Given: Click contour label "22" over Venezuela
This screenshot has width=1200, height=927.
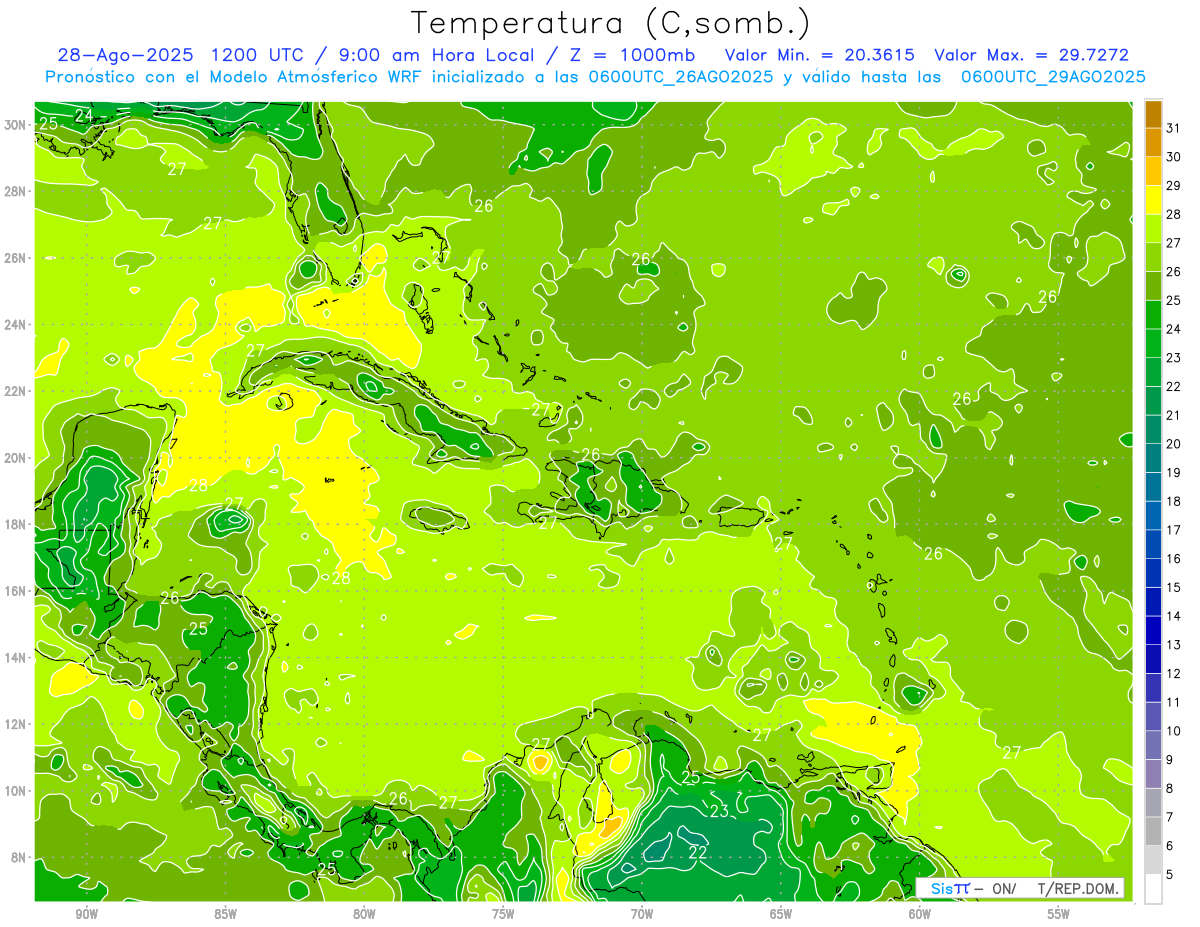Looking at the screenshot, I should [699, 852].
